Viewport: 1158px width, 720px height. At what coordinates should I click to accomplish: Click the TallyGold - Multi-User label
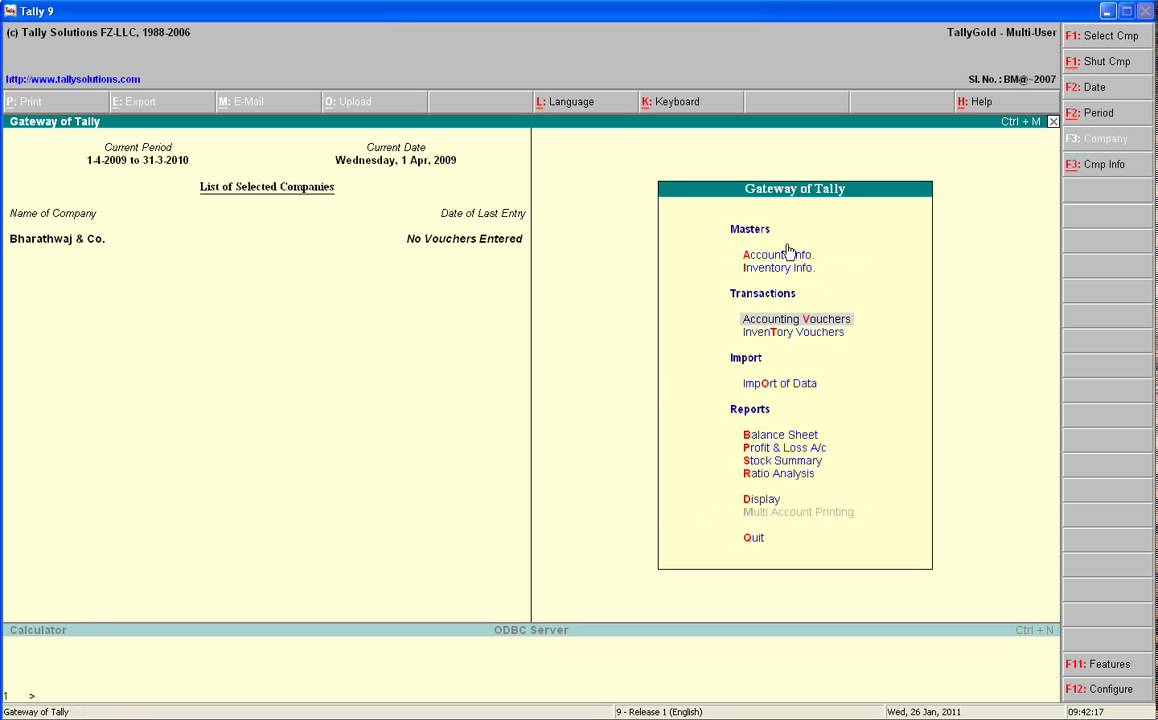[x=1001, y=32]
